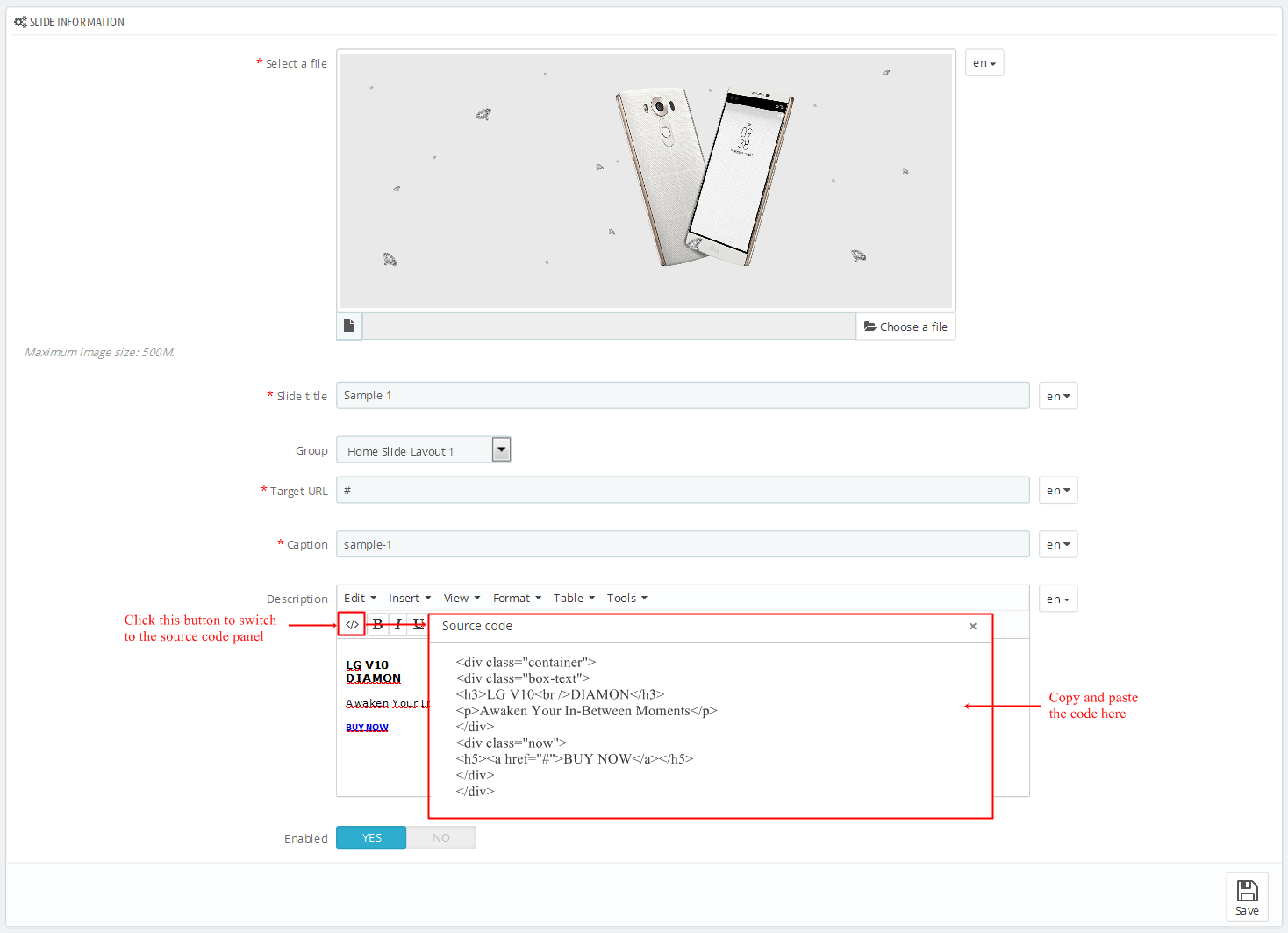Set Enabled to NO

click(x=441, y=838)
